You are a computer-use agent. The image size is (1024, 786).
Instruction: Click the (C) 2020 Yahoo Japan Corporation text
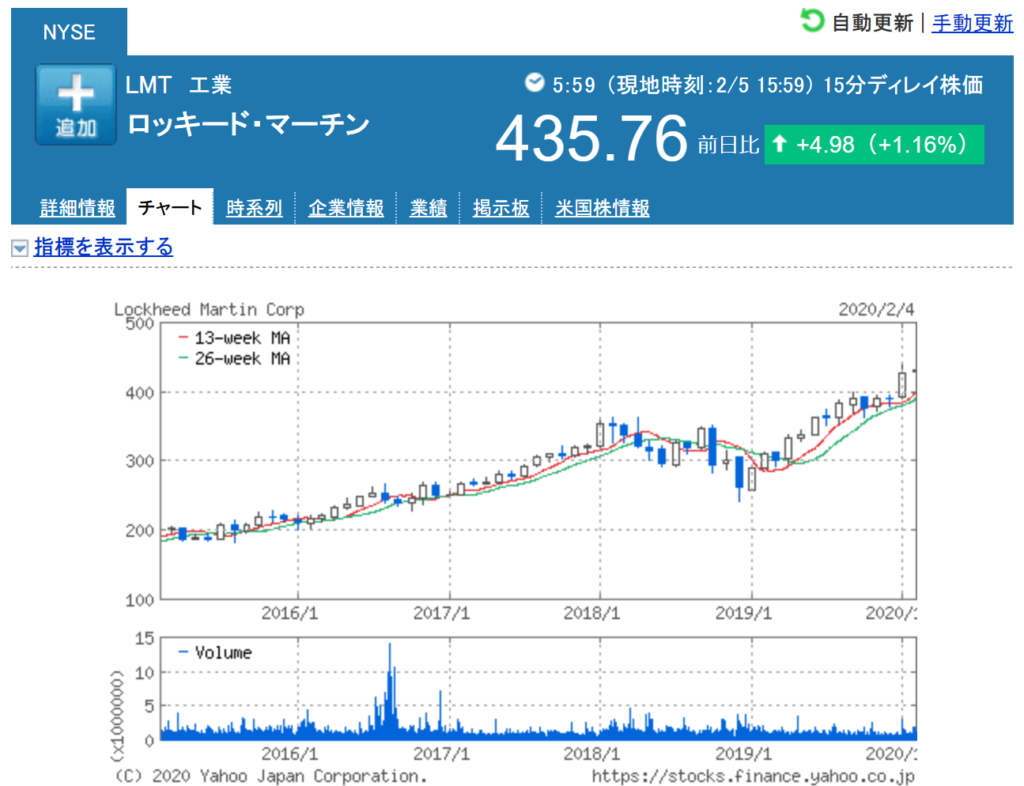271,776
